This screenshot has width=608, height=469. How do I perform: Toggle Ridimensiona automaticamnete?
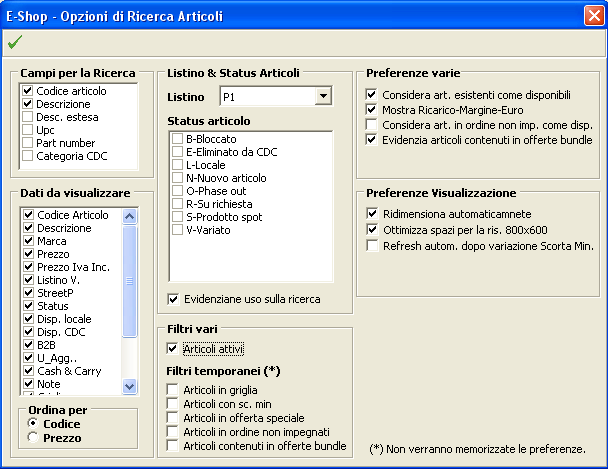(x=372, y=214)
